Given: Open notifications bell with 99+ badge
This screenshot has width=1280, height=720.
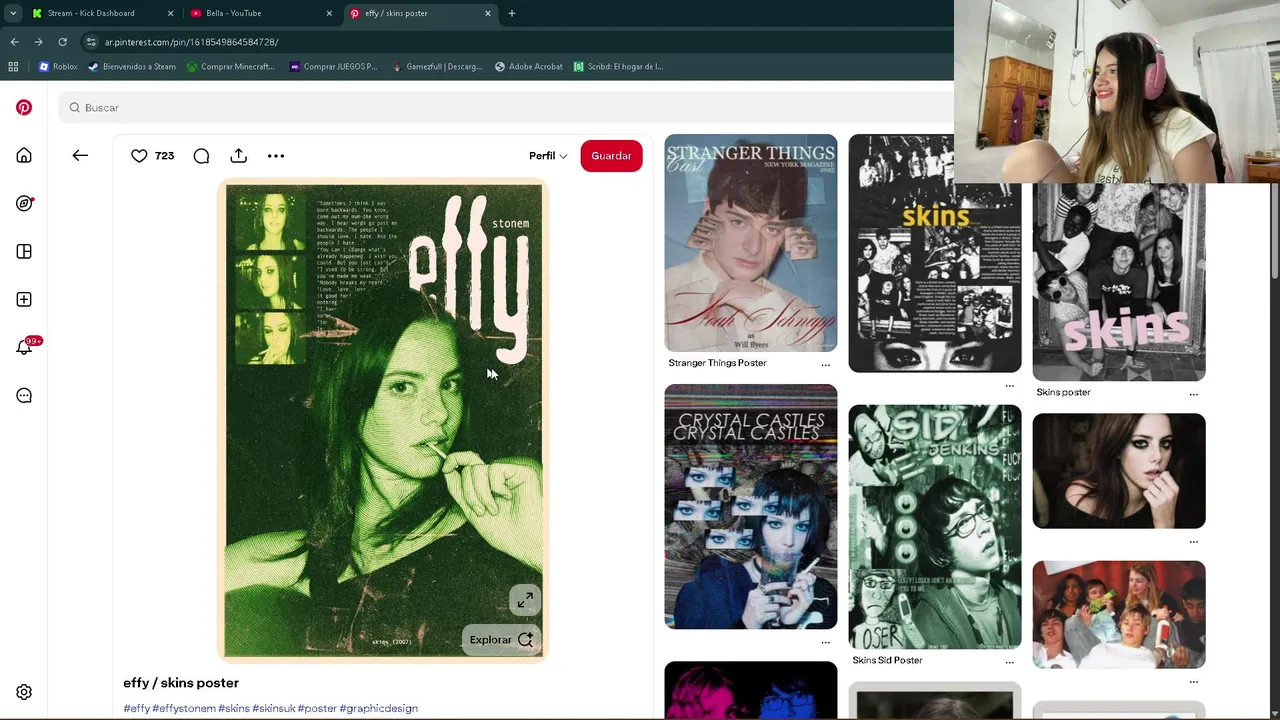Looking at the screenshot, I should click(24, 347).
